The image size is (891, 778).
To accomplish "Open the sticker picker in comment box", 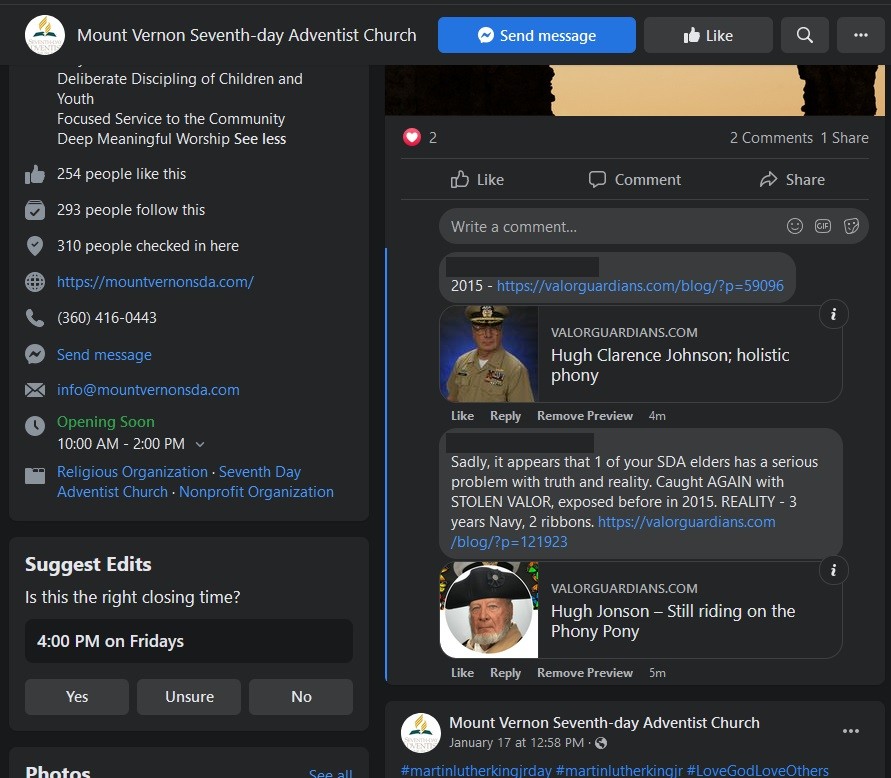I will point(852,226).
